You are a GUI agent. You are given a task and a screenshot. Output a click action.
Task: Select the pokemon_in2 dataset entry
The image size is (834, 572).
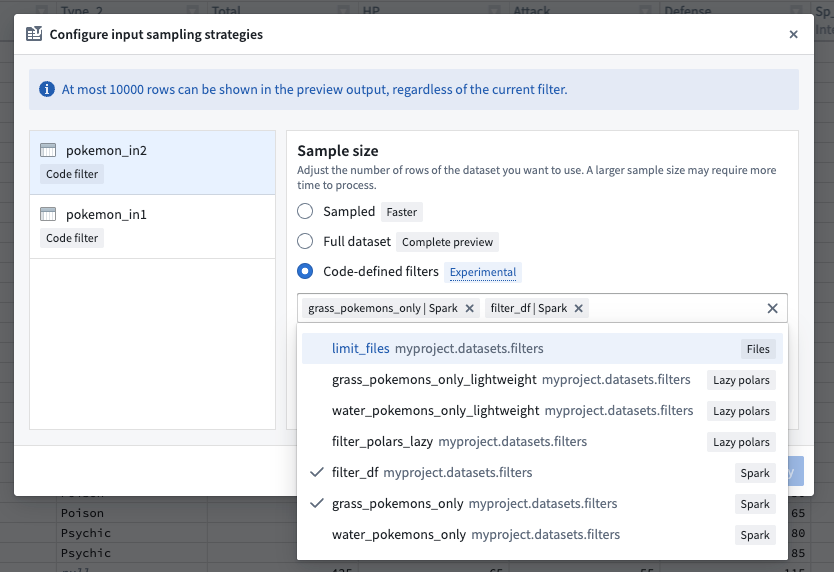coord(153,162)
